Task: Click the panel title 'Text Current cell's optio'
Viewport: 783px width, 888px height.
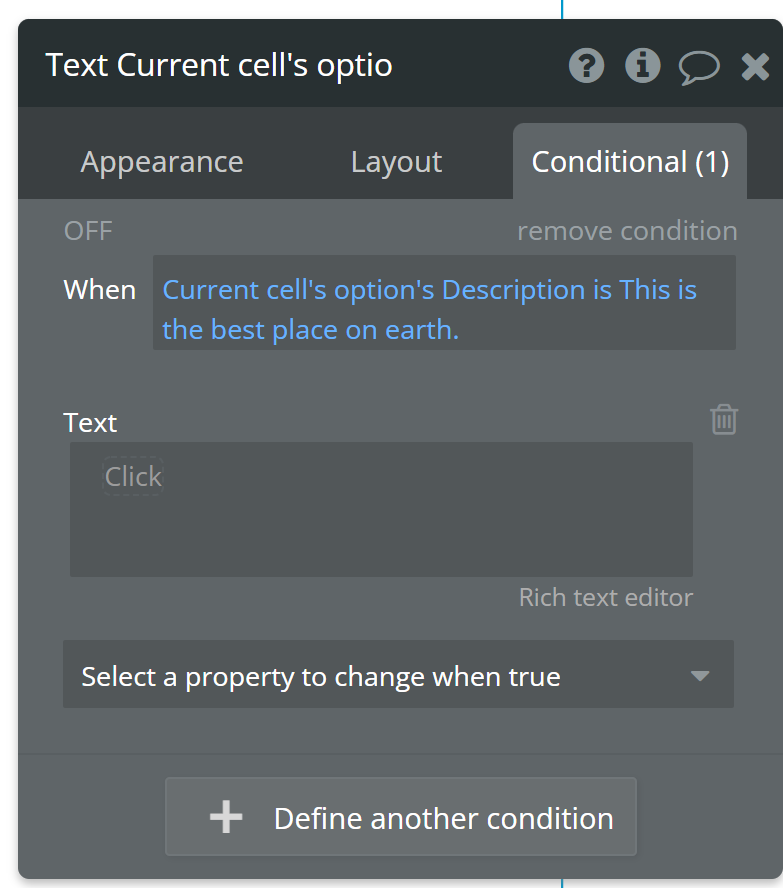Action: pos(219,66)
